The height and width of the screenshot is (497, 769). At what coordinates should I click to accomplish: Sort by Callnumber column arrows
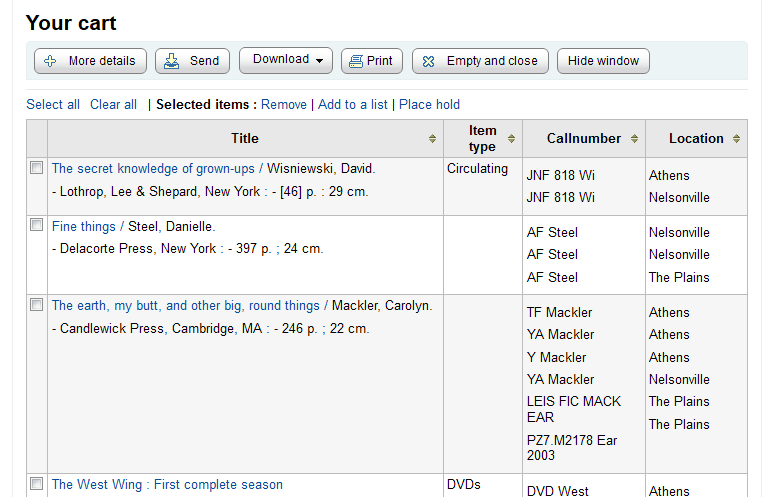click(634, 139)
